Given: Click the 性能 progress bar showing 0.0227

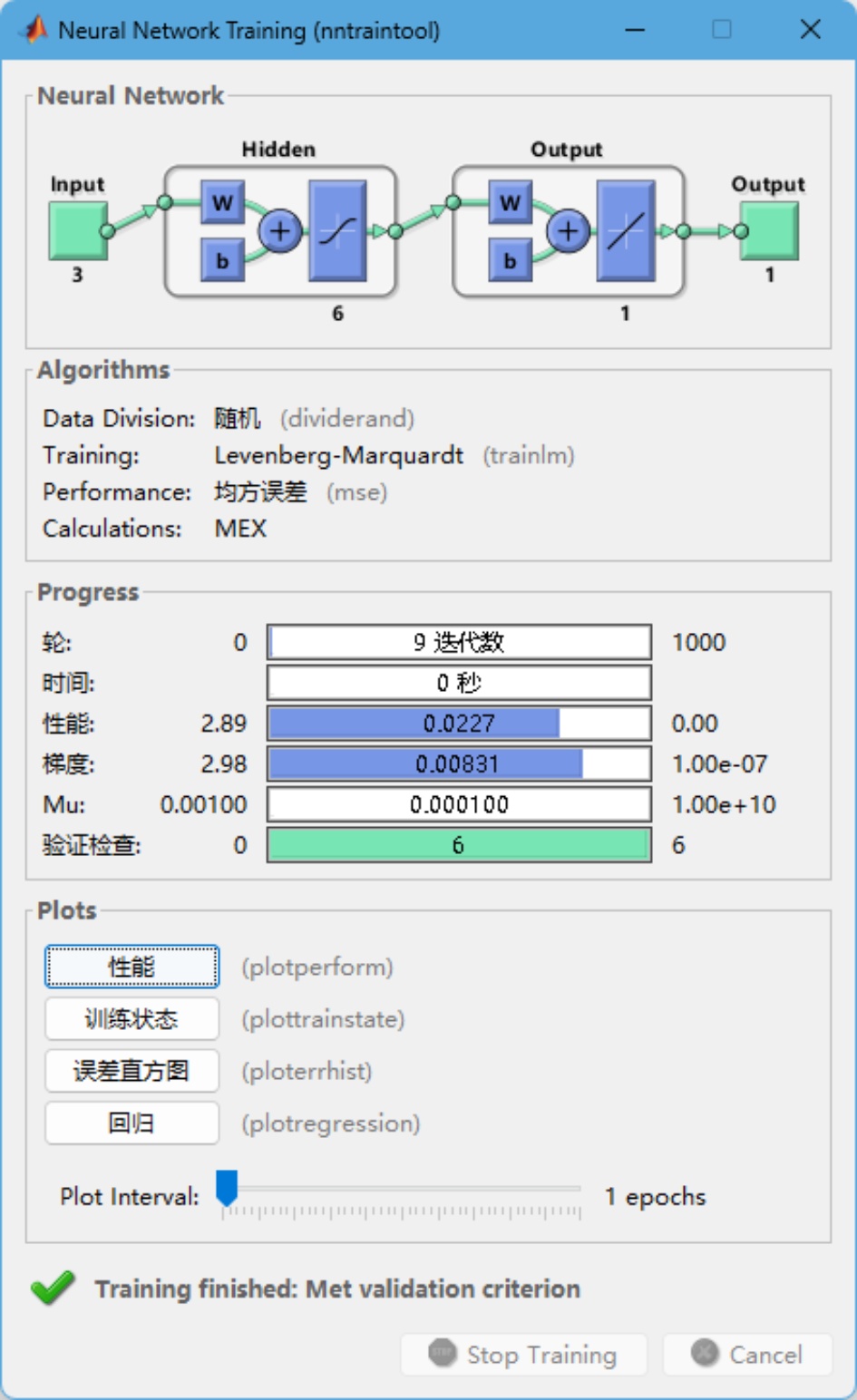Looking at the screenshot, I should (x=459, y=724).
